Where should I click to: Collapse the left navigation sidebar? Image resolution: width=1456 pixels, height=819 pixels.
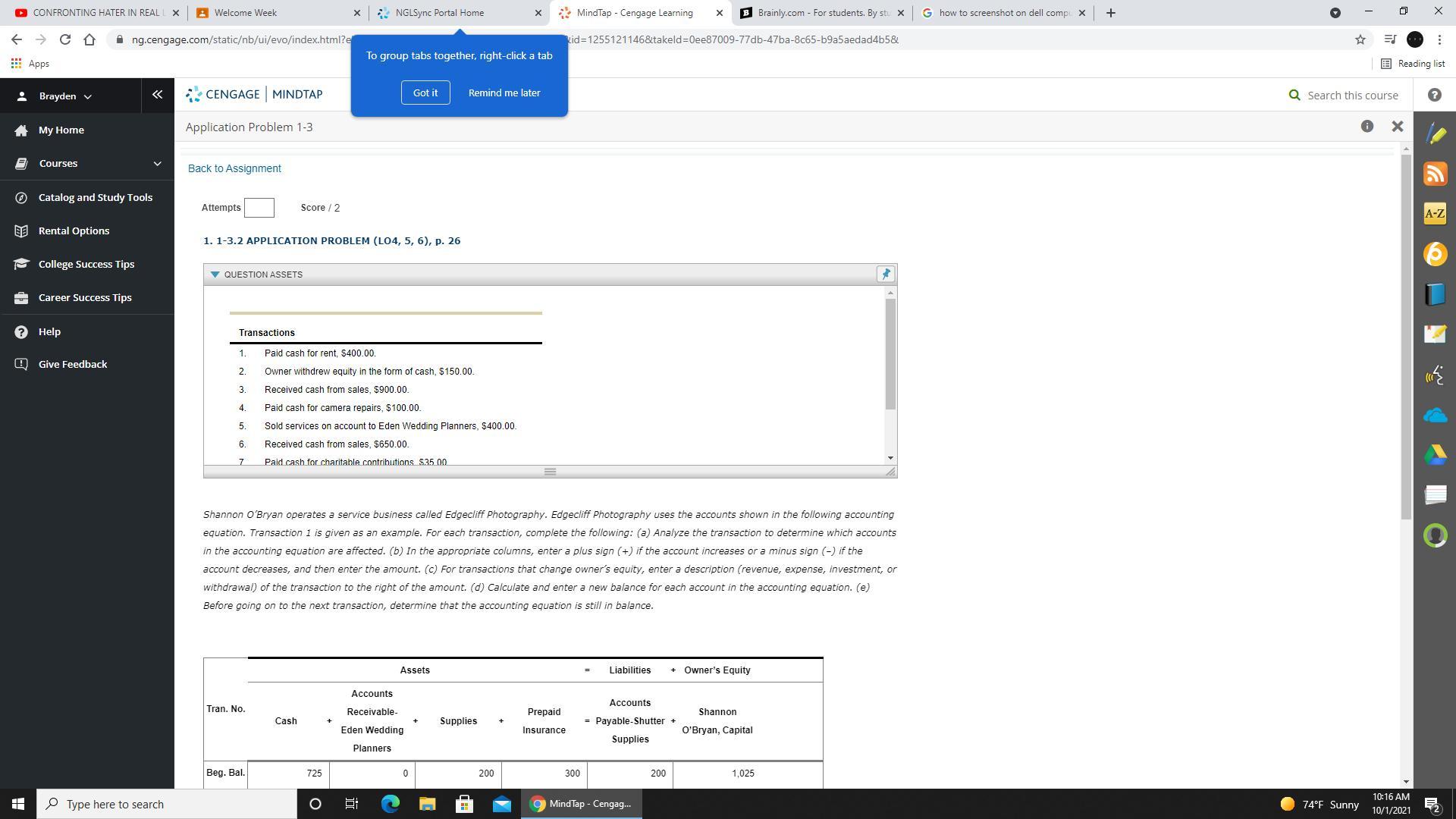pos(157,95)
